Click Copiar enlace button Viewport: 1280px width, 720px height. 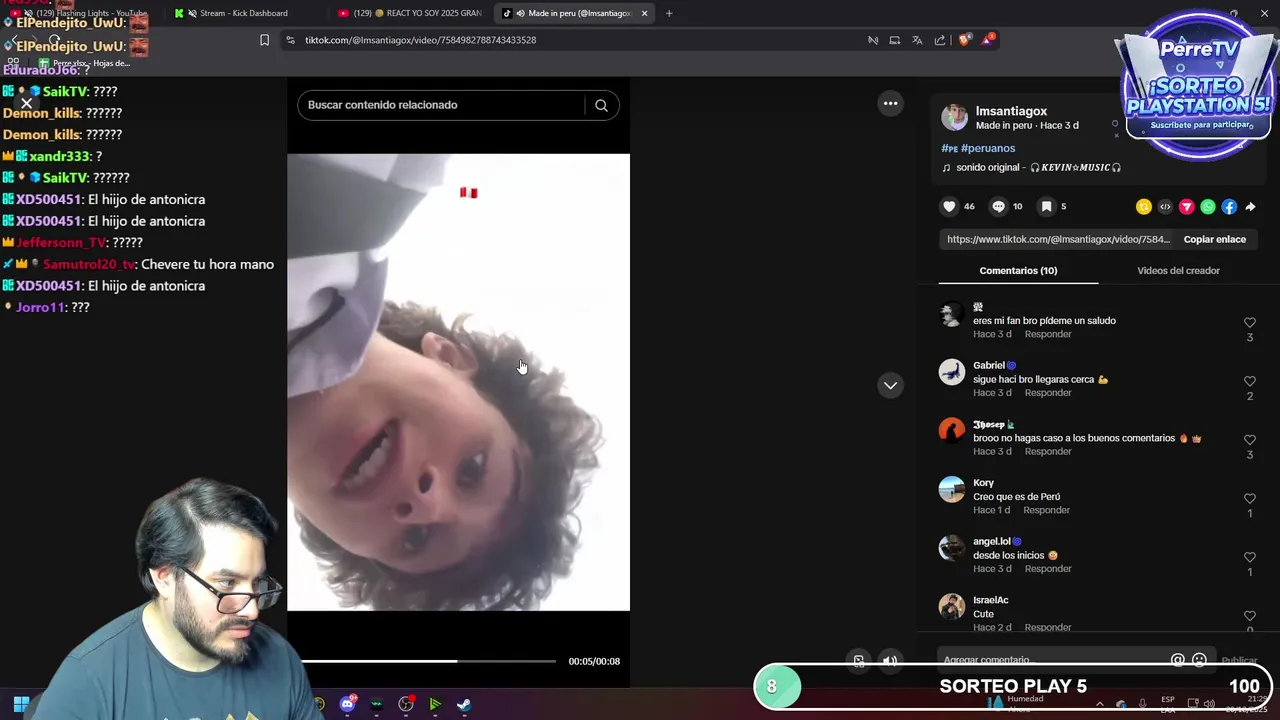coord(1214,239)
